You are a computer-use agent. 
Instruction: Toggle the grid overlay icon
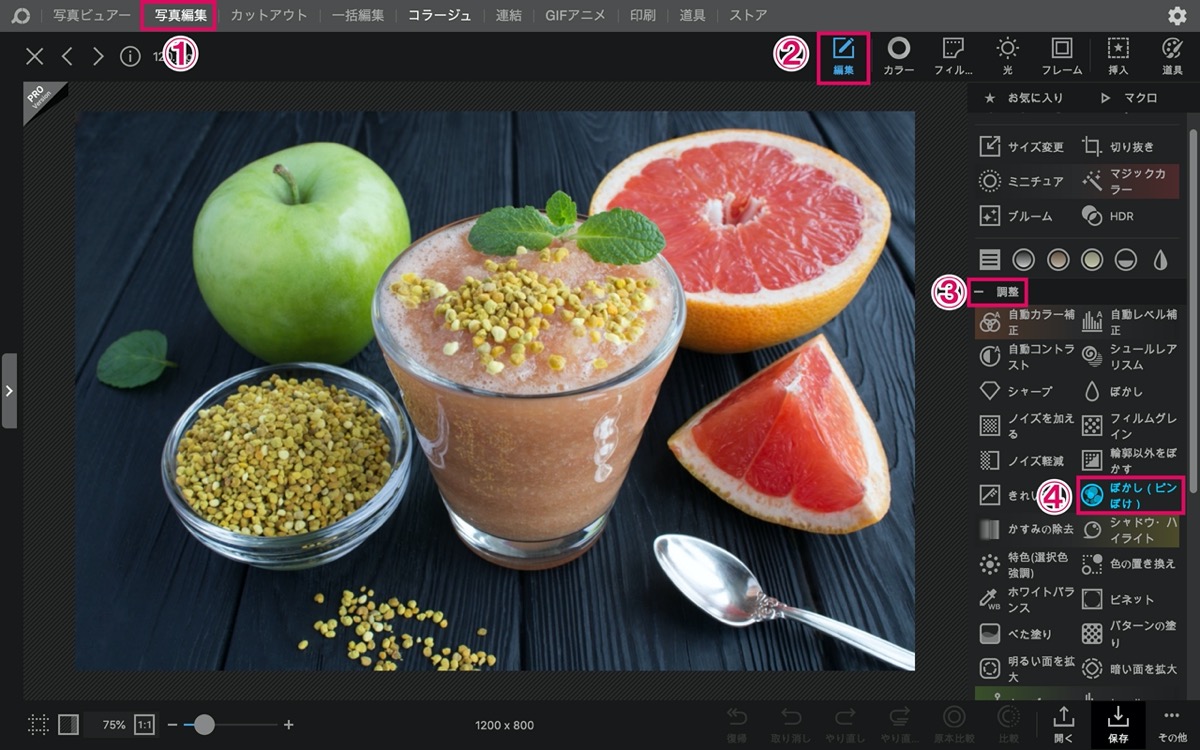coord(38,725)
